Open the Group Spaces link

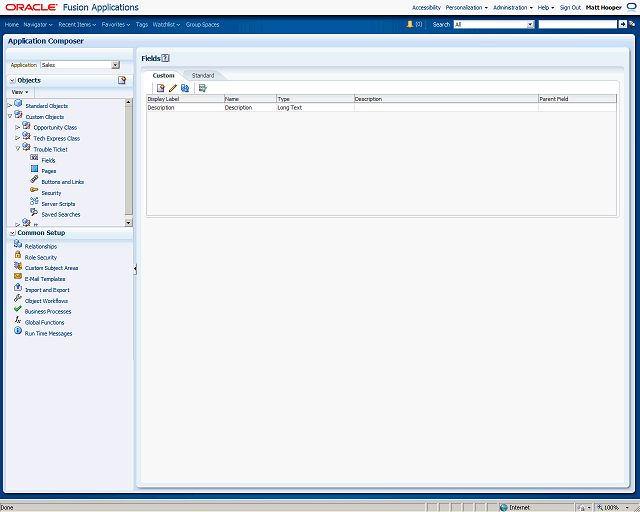[x=202, y=24]
